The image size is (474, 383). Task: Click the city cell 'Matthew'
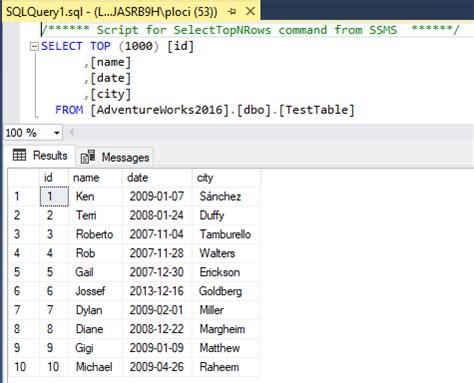[x=226, y=348]
